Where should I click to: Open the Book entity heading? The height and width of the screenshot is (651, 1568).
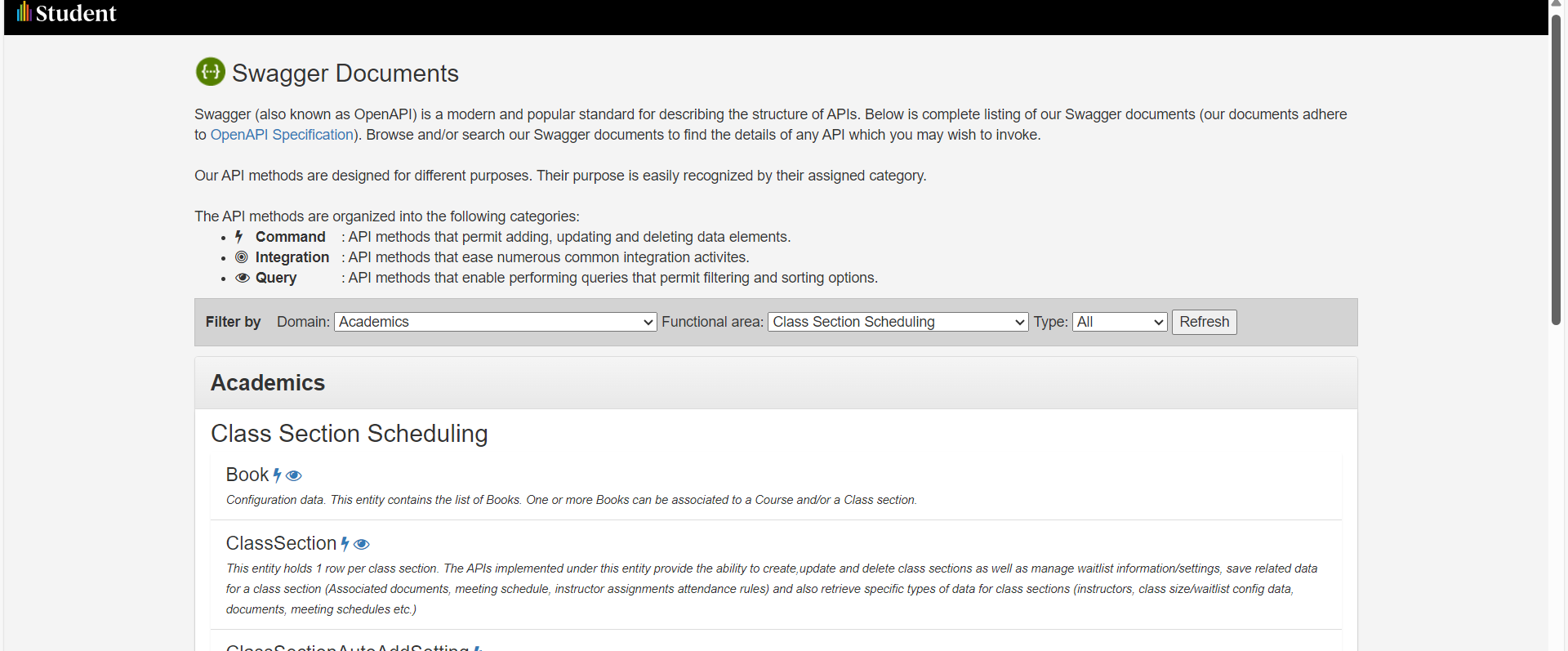[247, 475]
